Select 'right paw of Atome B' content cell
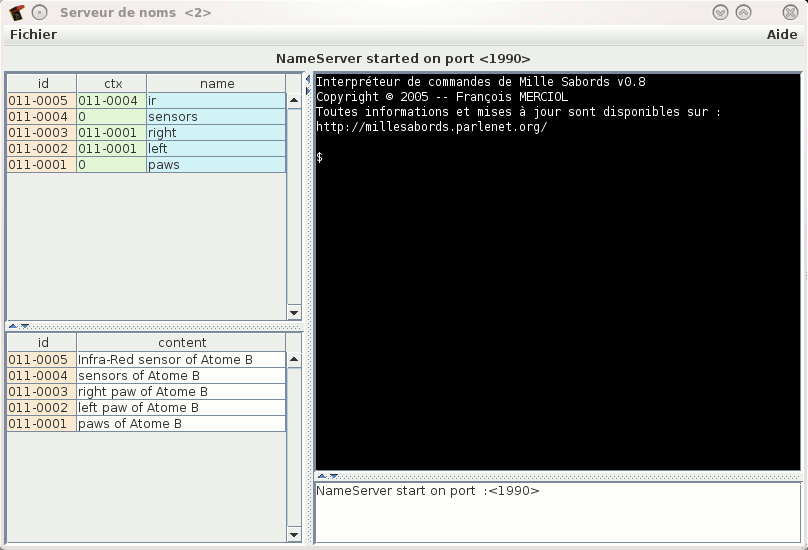 tap(181, 391)
